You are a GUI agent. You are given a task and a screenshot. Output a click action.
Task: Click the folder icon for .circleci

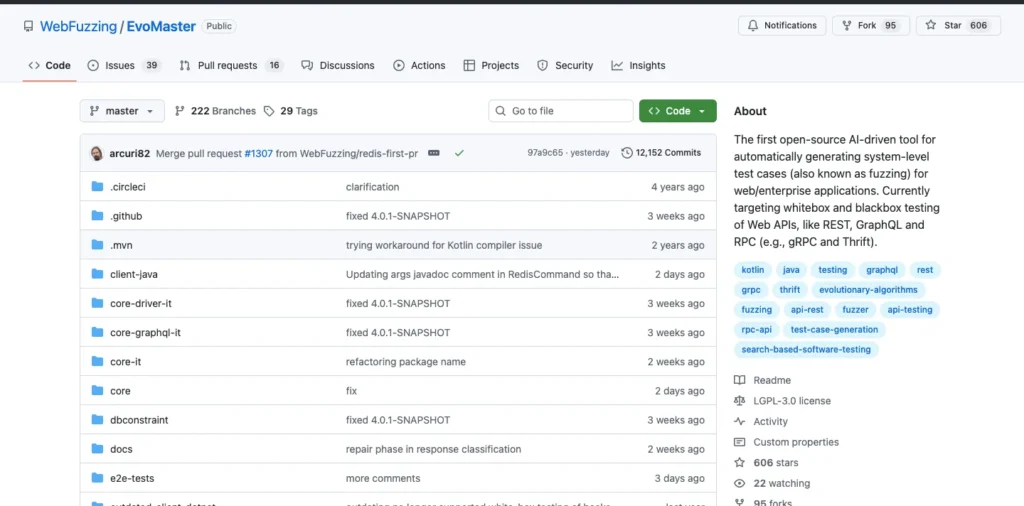coord(98,187)
